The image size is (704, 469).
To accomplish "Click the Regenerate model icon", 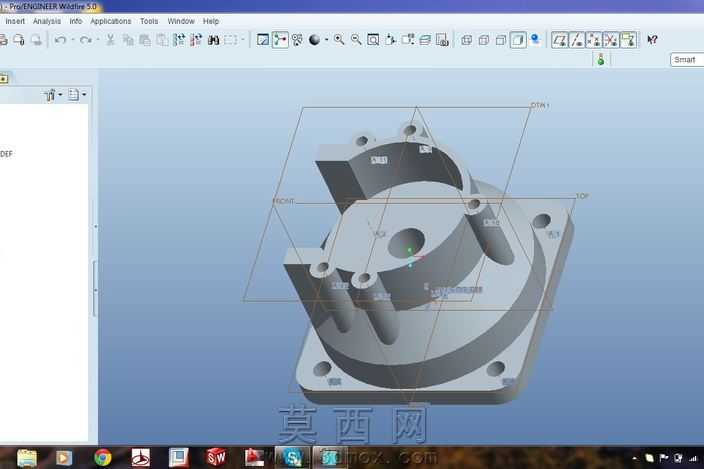I will pos(179,40).
